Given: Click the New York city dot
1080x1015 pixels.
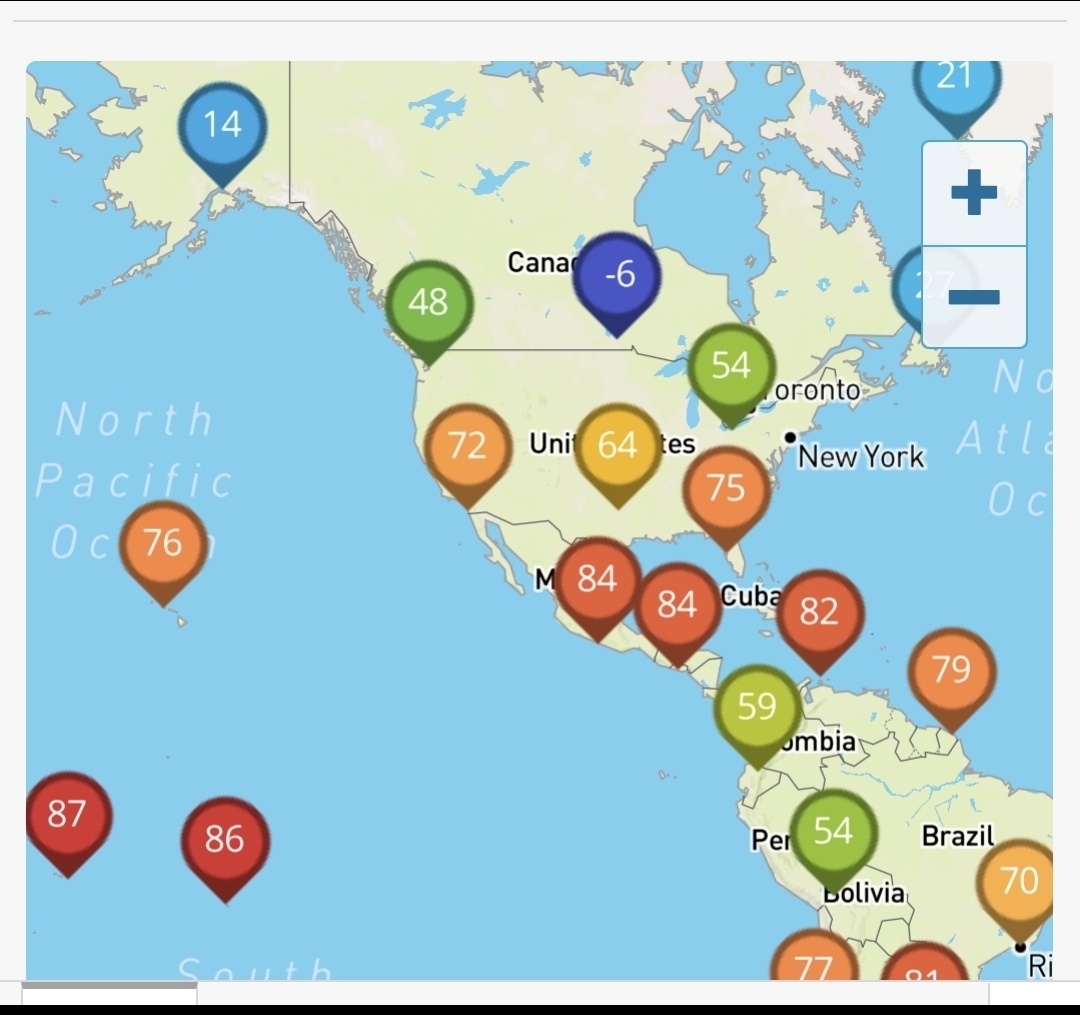Looking at the screenshot, I should (790, 437).
